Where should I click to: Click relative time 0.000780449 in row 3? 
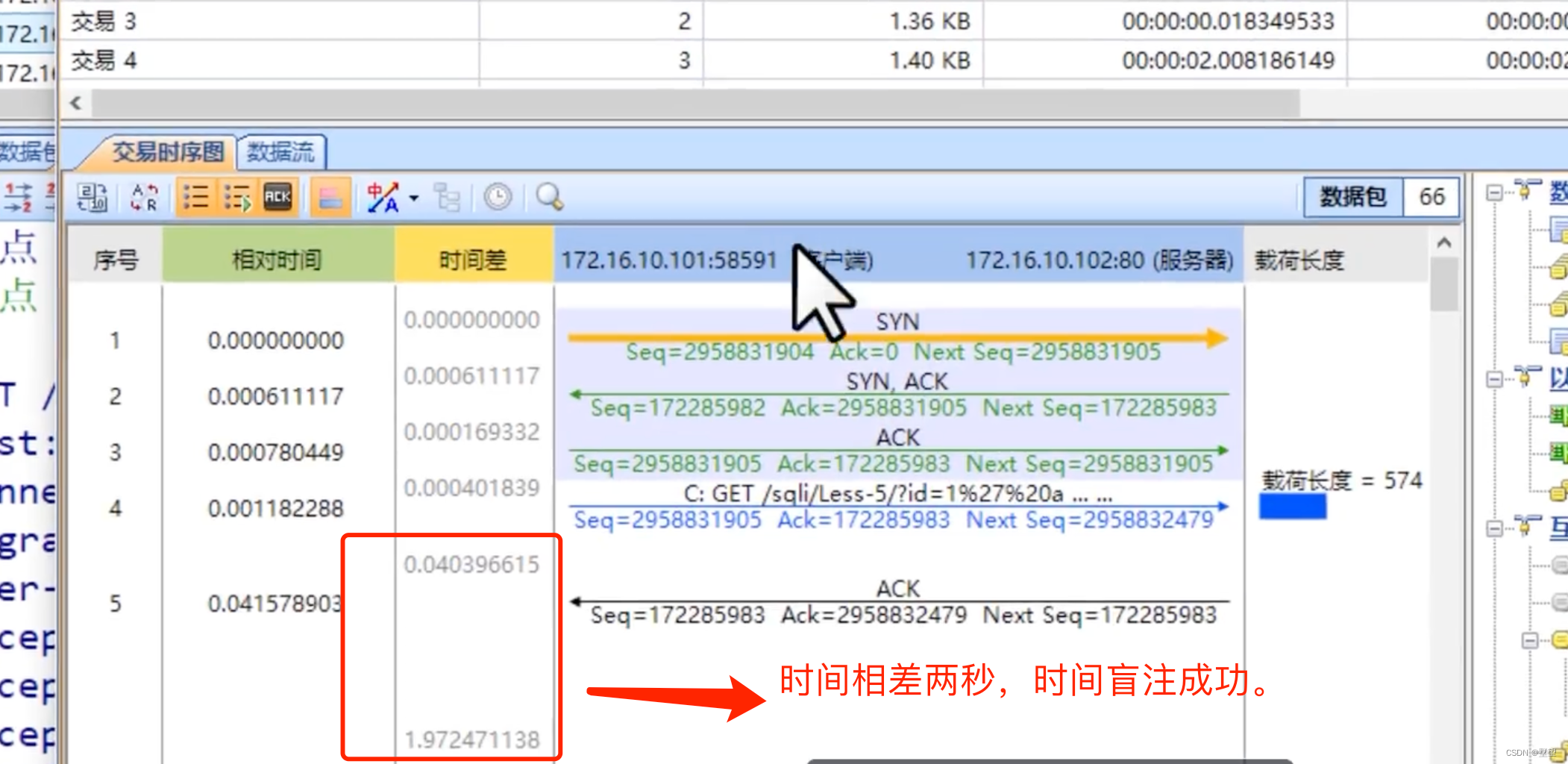tap(276, 452)
